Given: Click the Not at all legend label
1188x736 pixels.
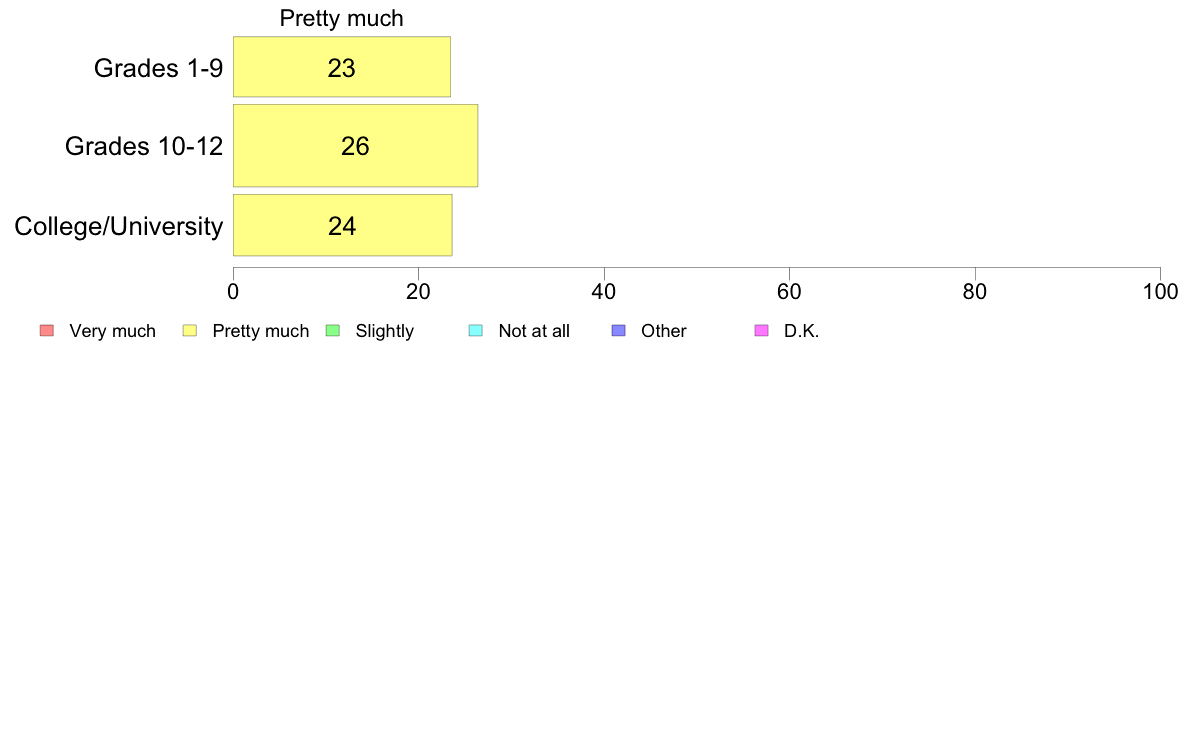Looking at the screenshot, I should (534, 331).
